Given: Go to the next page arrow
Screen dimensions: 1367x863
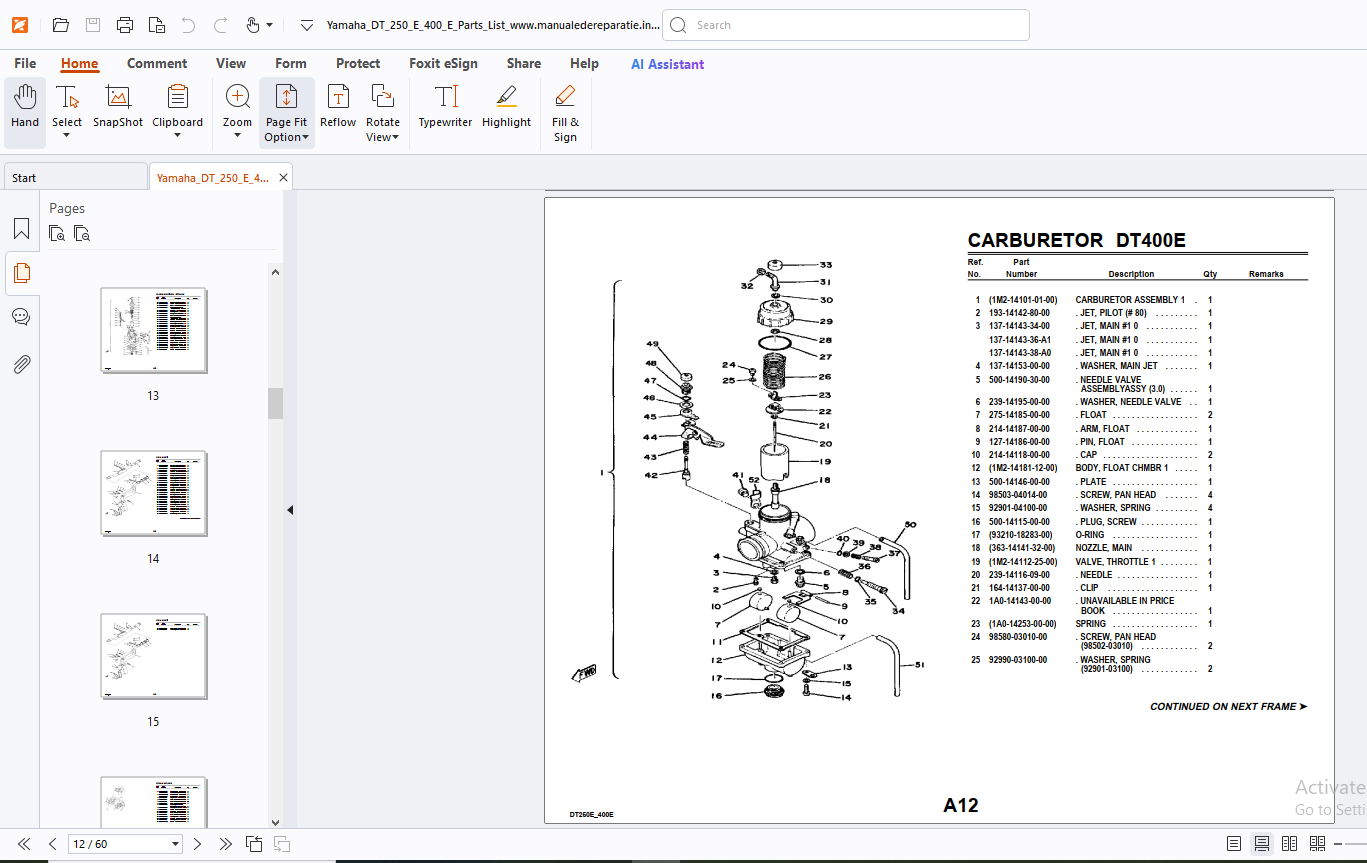Looking at the screenshot, I should (198, 844).
